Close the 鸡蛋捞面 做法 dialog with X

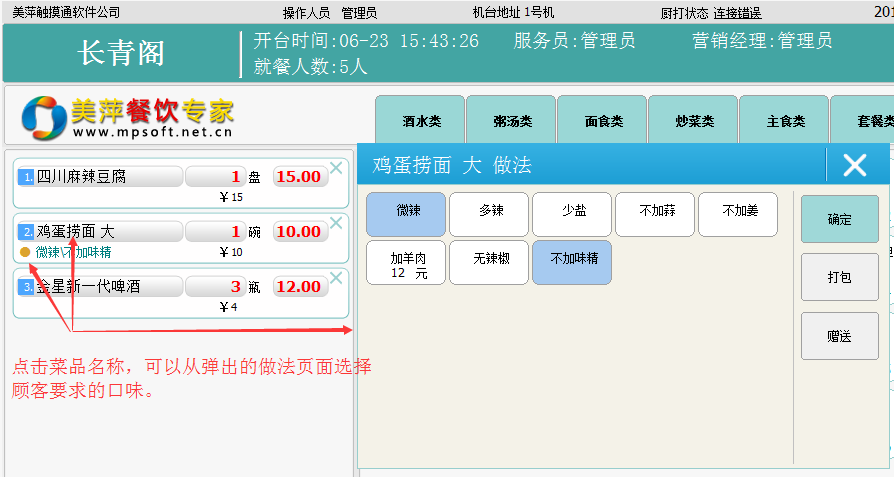click(x=854, y=165)
